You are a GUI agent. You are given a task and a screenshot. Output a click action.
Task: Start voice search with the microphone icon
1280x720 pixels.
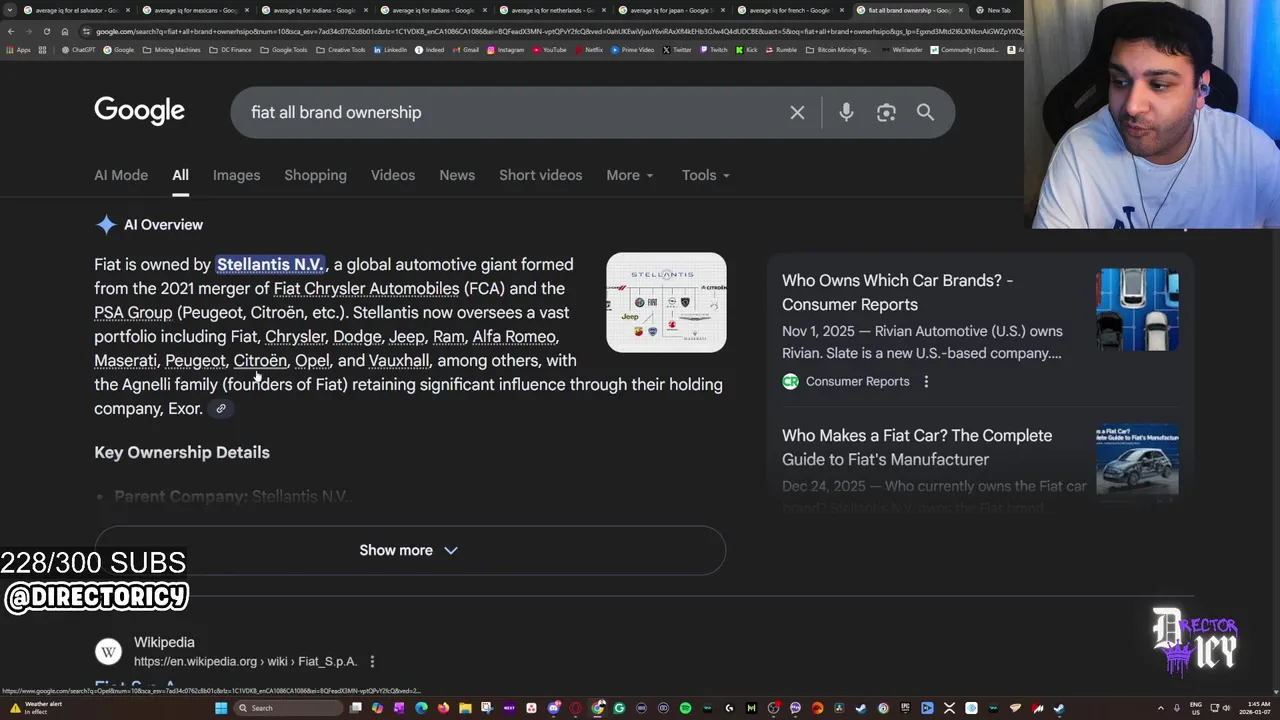(x=846, y=113)
